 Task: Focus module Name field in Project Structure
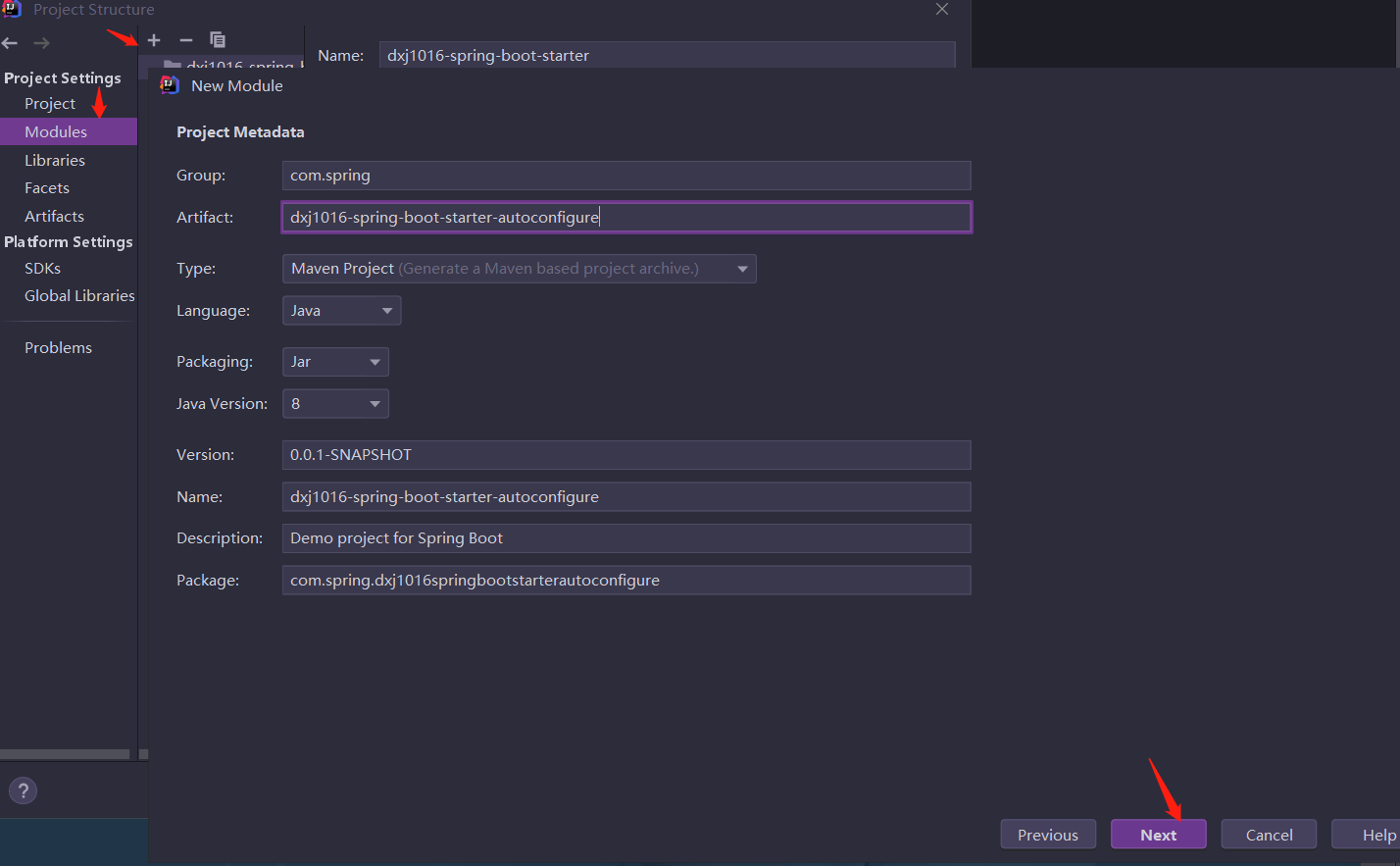tap(667, 55)
